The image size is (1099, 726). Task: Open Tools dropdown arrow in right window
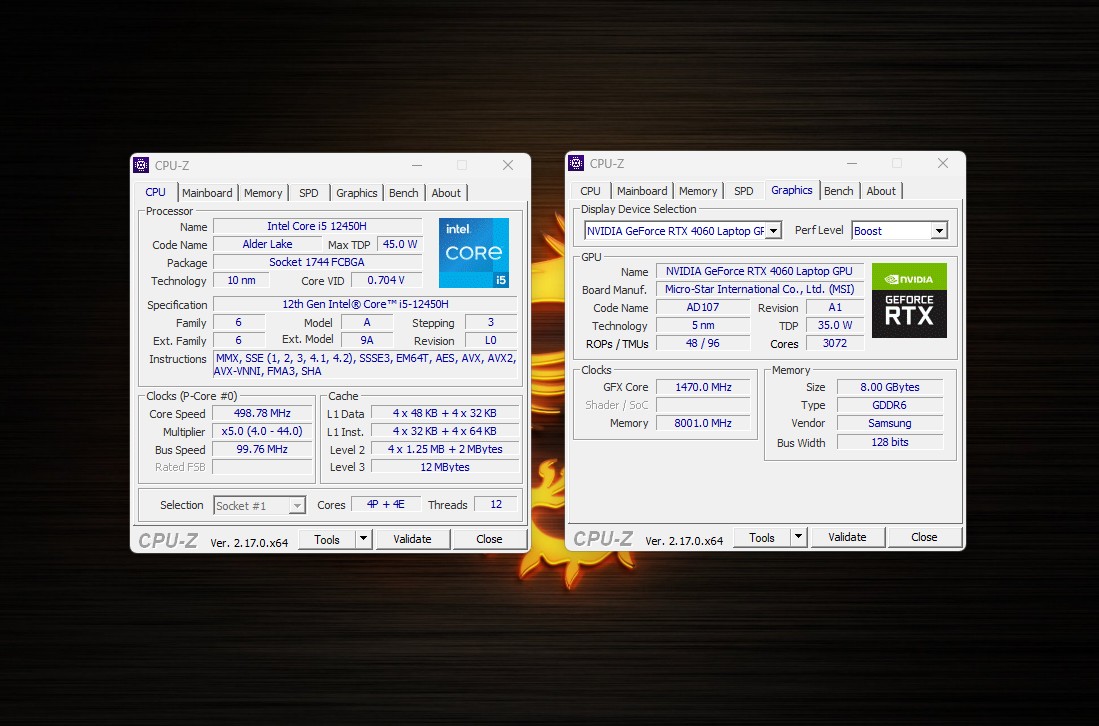tap(797, 537)
